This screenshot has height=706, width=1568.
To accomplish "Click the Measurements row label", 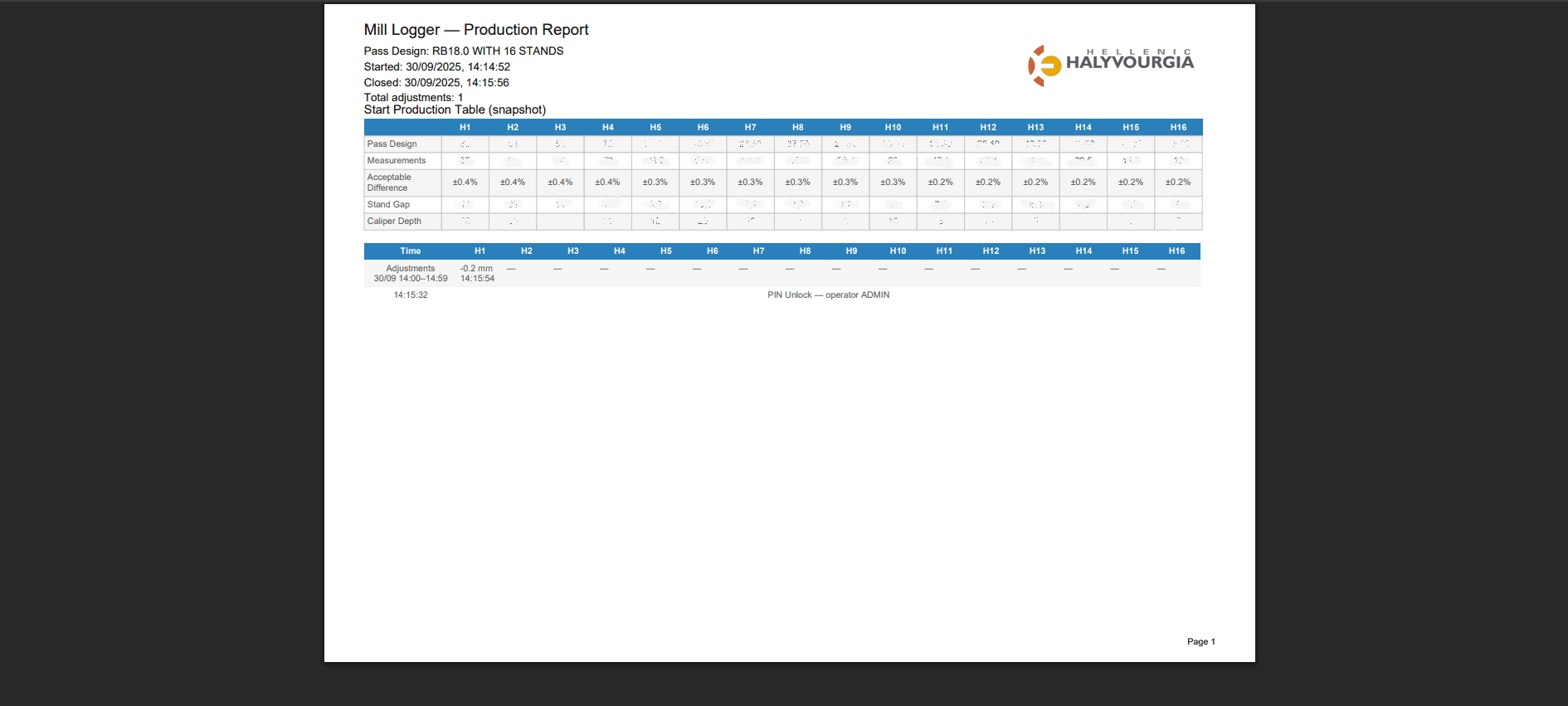I will coord(397,161).
